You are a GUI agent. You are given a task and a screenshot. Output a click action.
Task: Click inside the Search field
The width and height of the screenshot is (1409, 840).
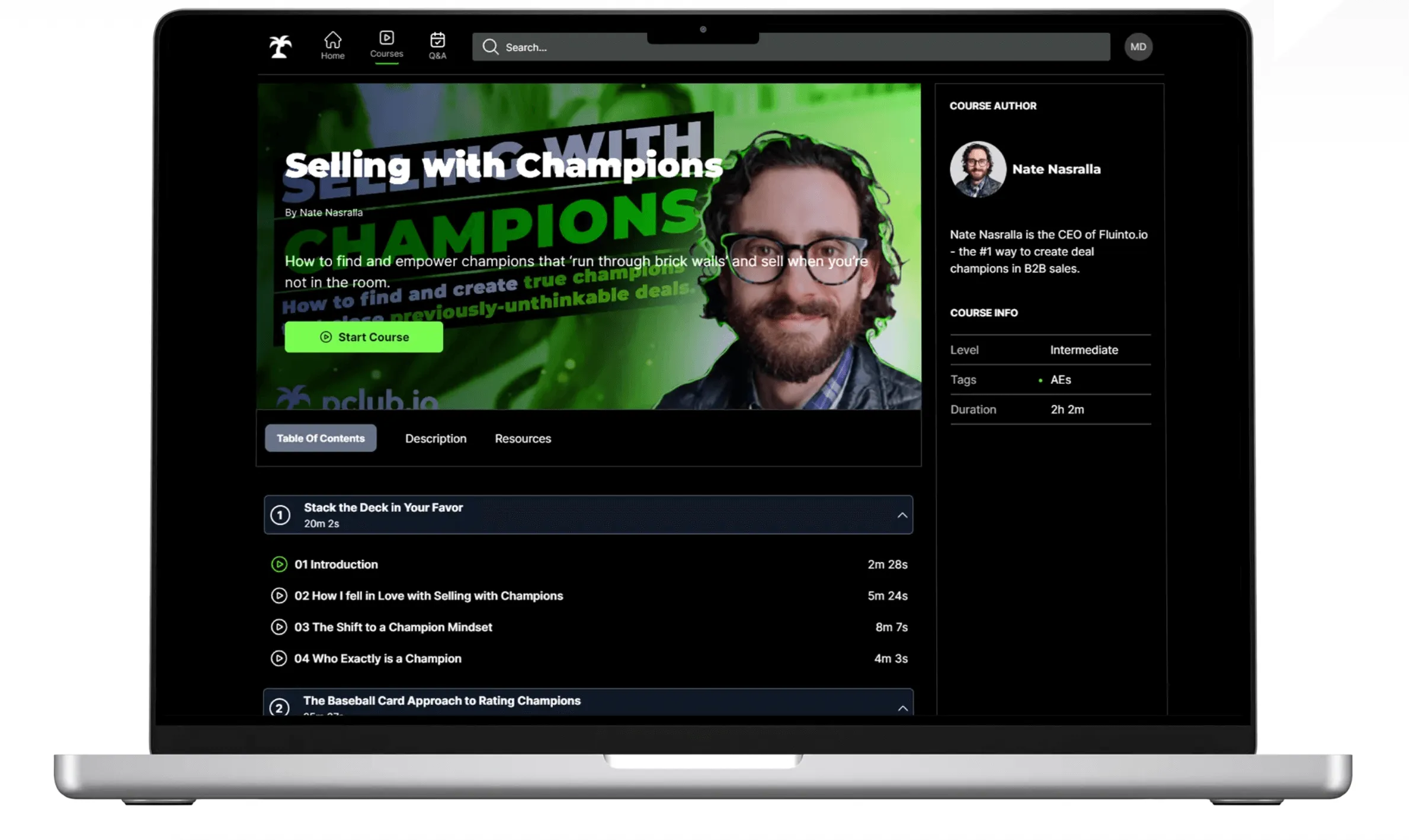click(x=790, y=47)
